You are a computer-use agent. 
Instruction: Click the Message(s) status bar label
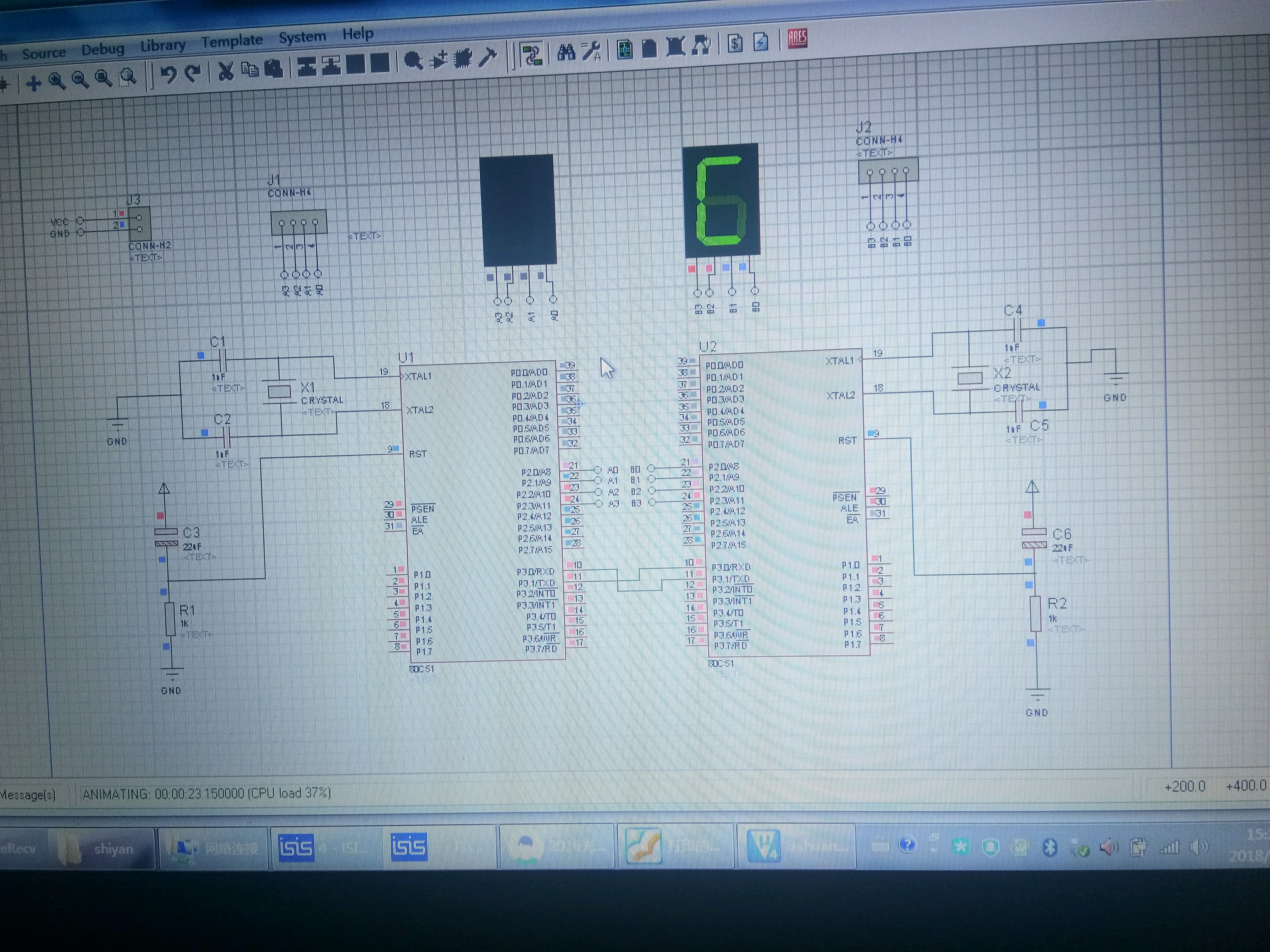tap(27, 795)
